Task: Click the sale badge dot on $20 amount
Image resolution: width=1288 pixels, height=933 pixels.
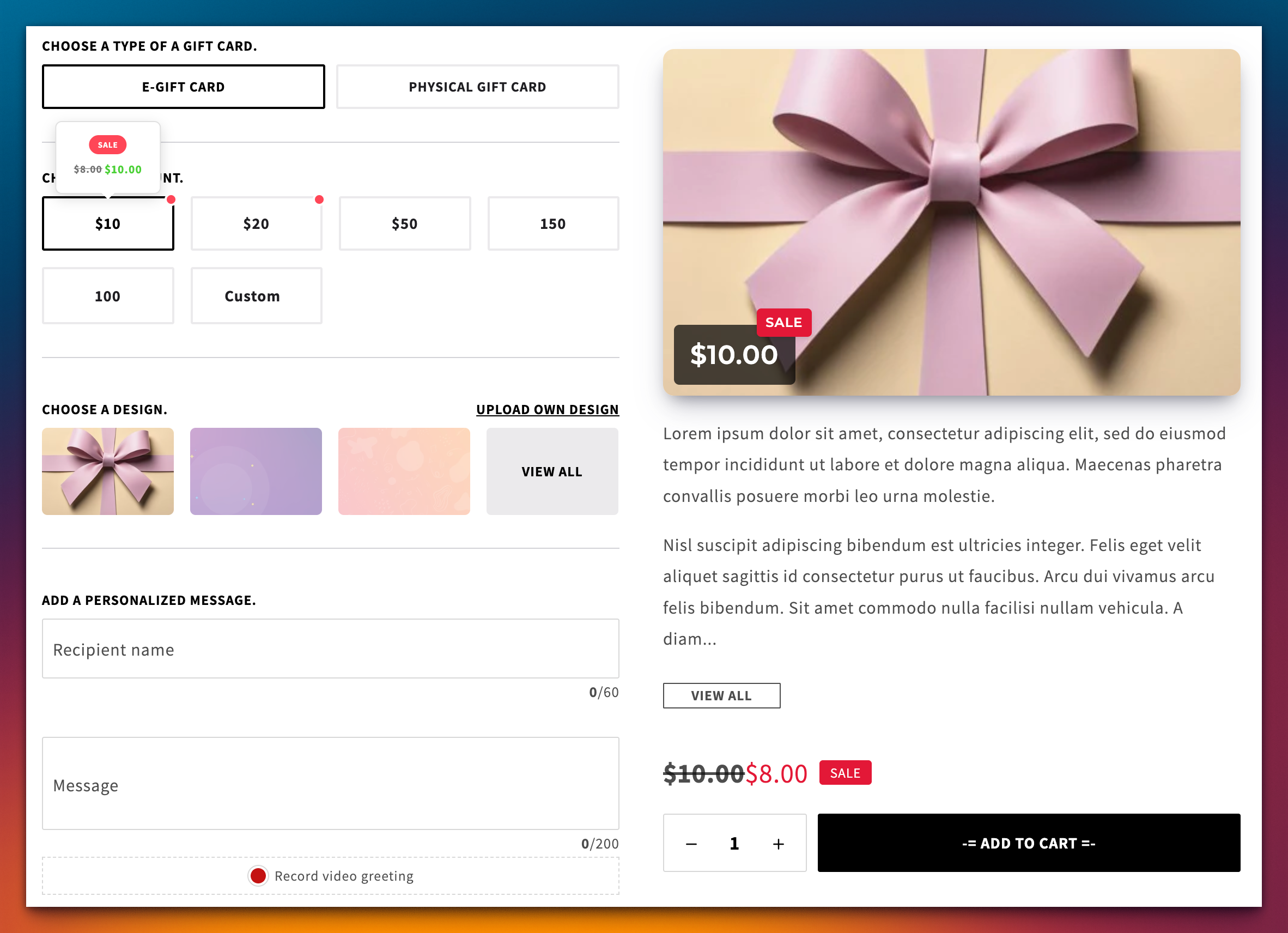Action: pos(320,199)
